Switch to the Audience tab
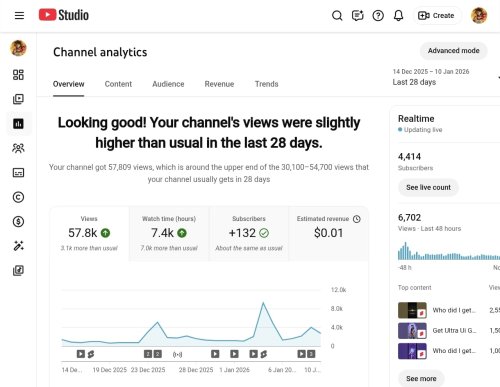 tap(168, 84)
